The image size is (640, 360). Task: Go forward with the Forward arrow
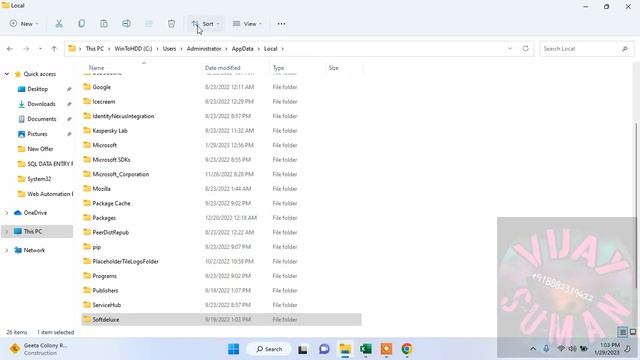(x=26, y=49)
